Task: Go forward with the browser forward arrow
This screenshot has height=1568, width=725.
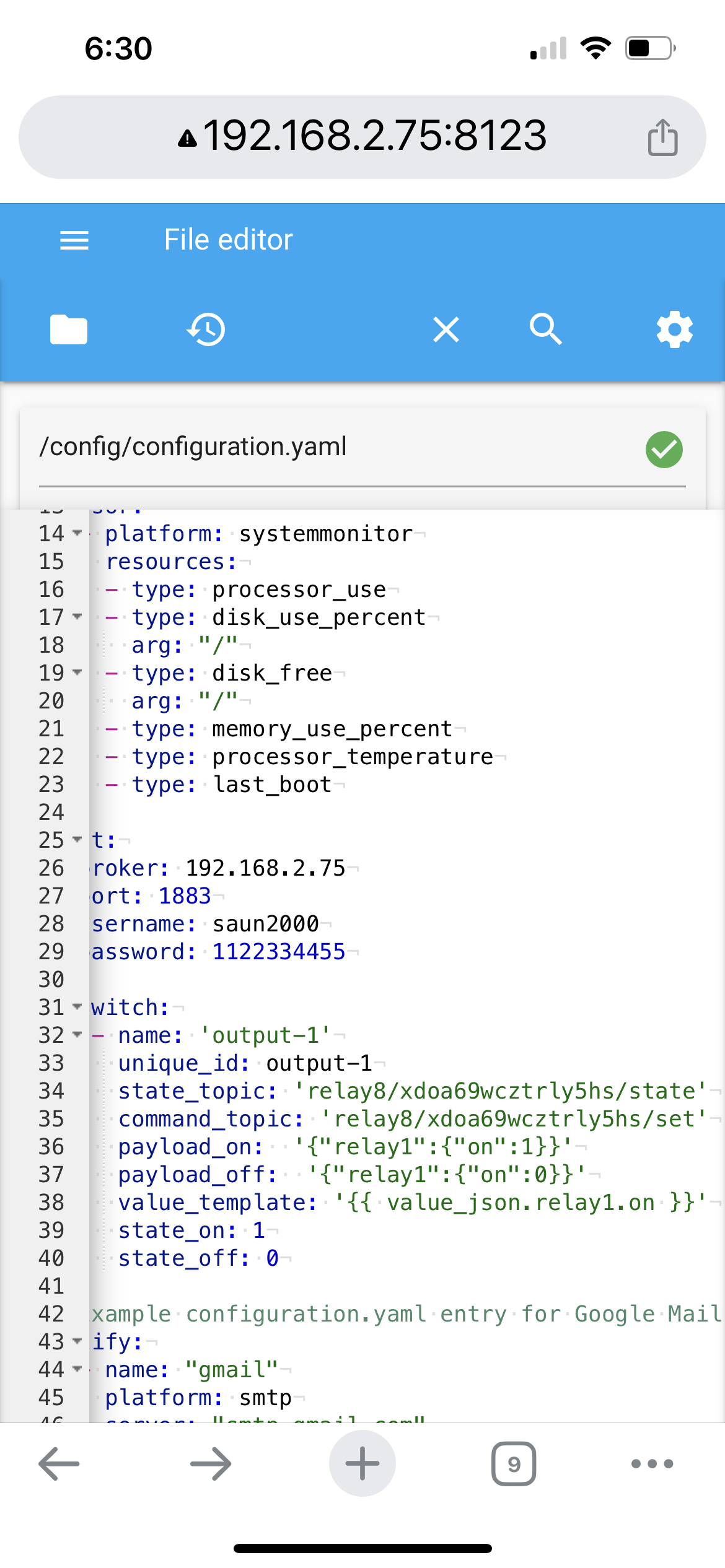Action: click(211, 1464)
